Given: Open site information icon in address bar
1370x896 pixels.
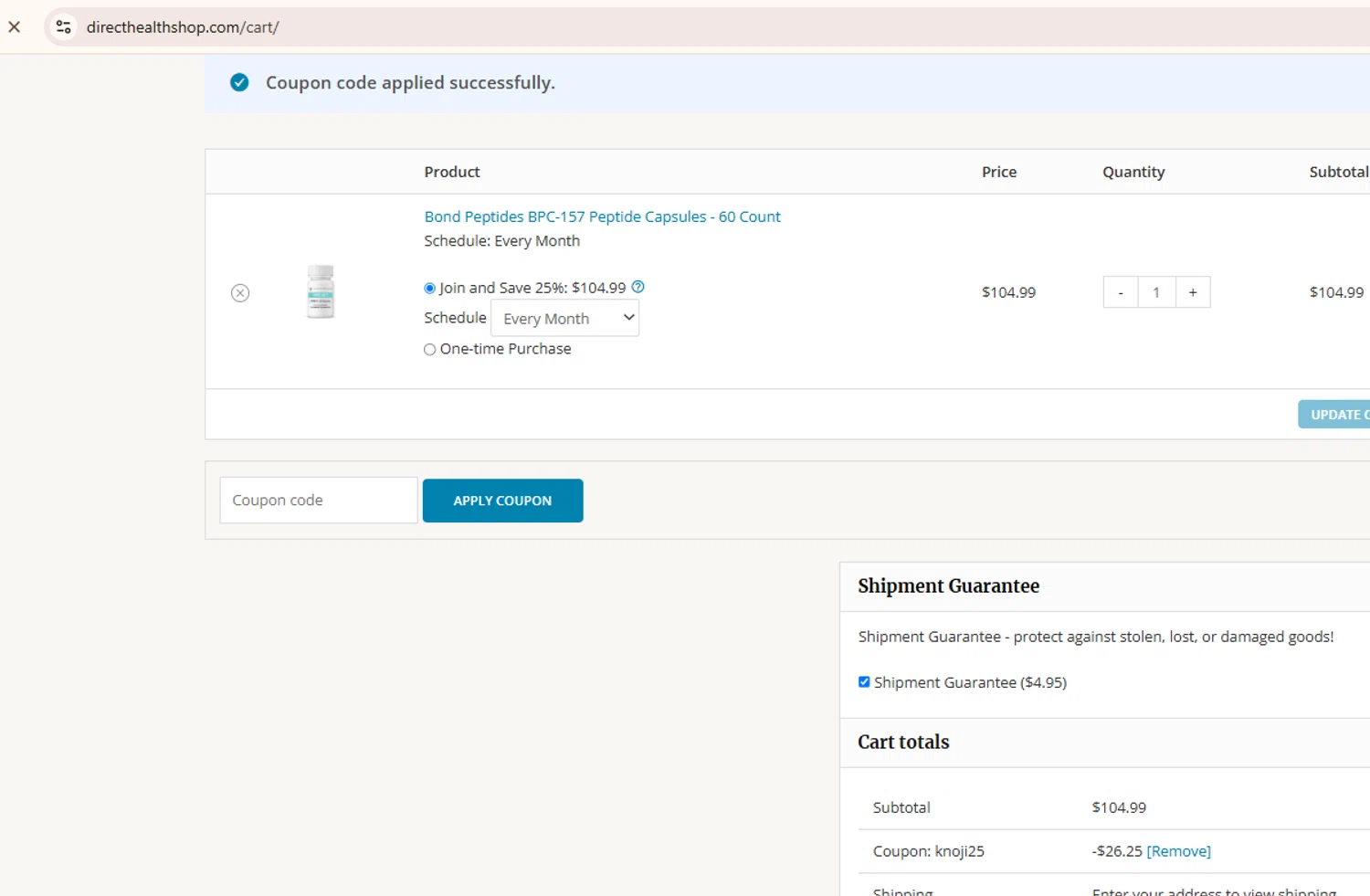Looking at the screenshot, I should (63, 26).
